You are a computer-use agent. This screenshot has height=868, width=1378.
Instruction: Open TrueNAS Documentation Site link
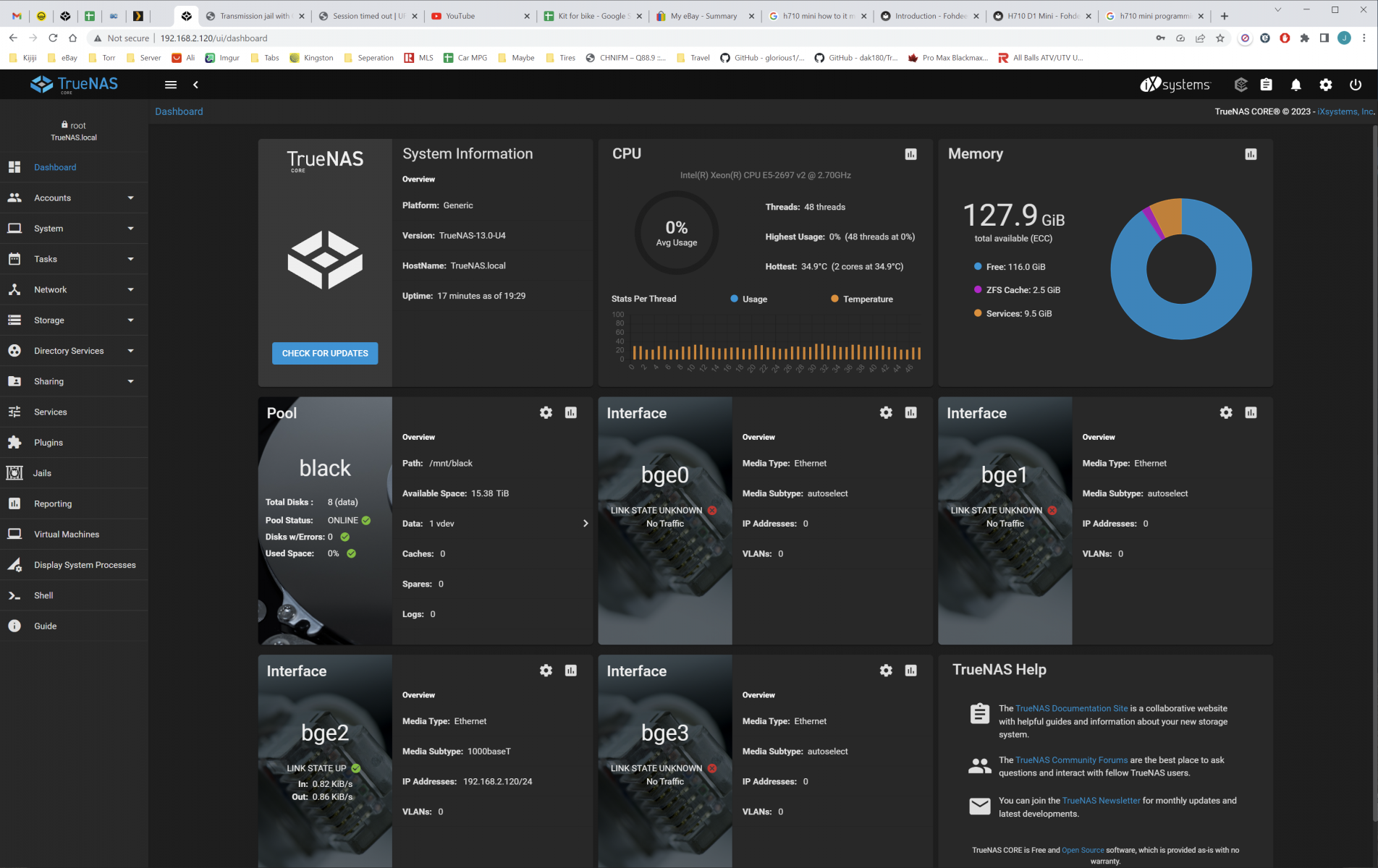1072,708
